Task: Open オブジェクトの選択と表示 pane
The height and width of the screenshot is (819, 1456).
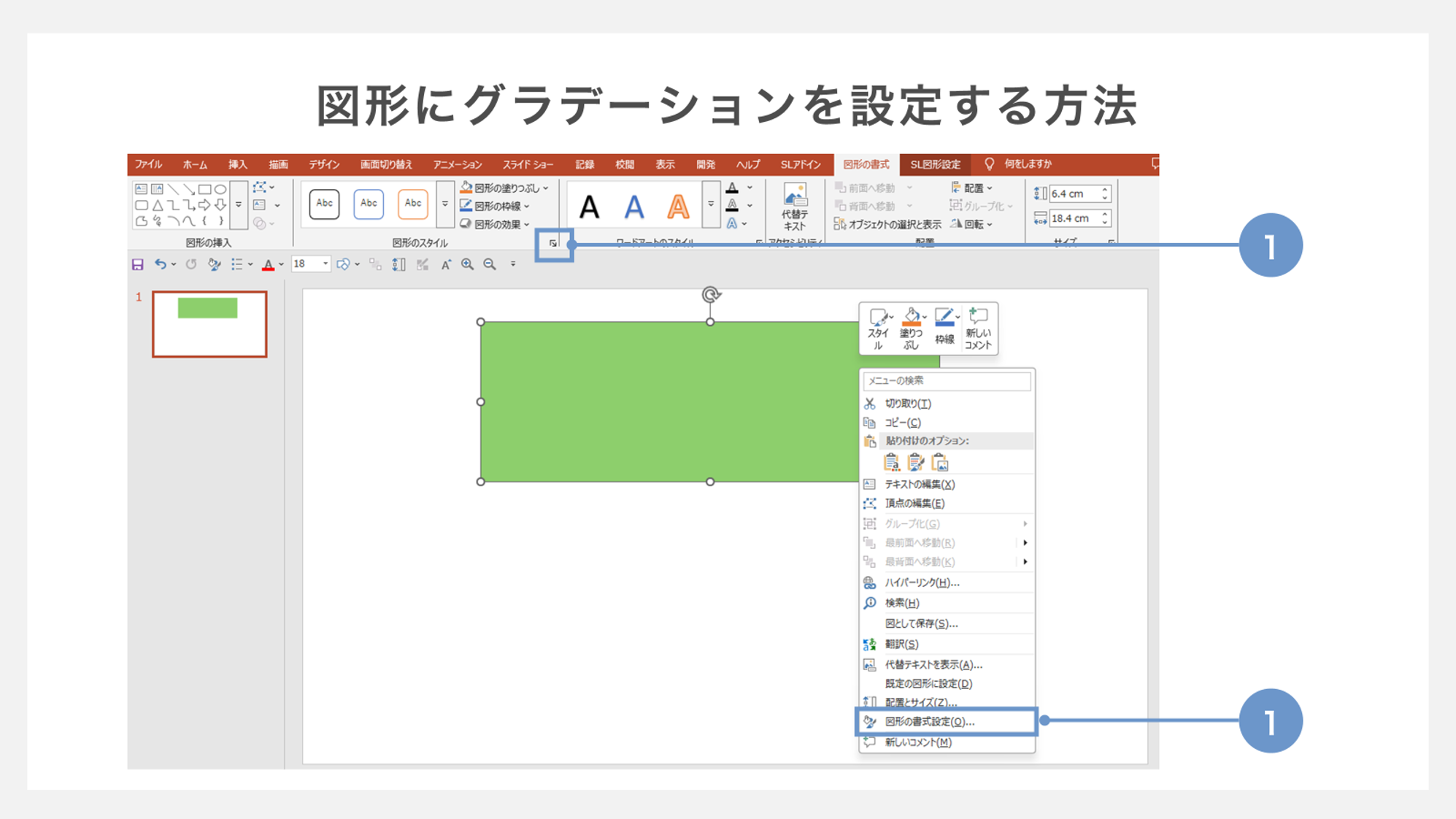Action: coord(887,224)
